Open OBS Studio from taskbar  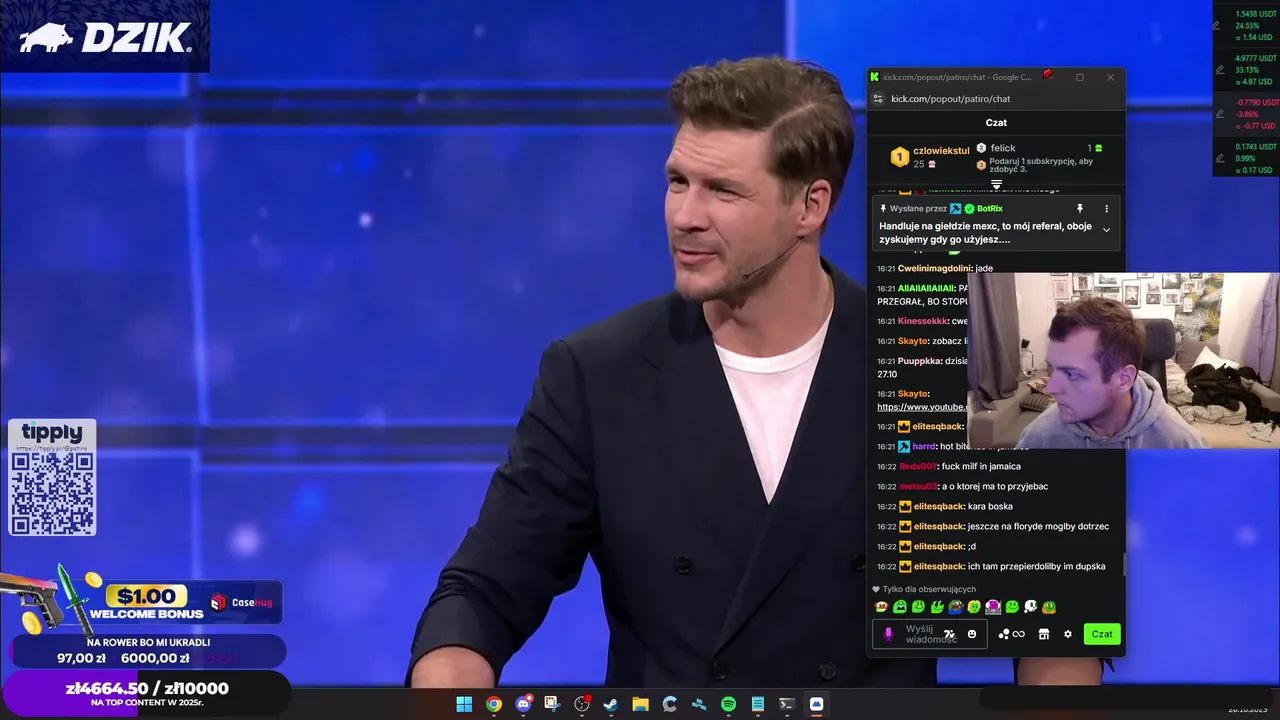582,704
